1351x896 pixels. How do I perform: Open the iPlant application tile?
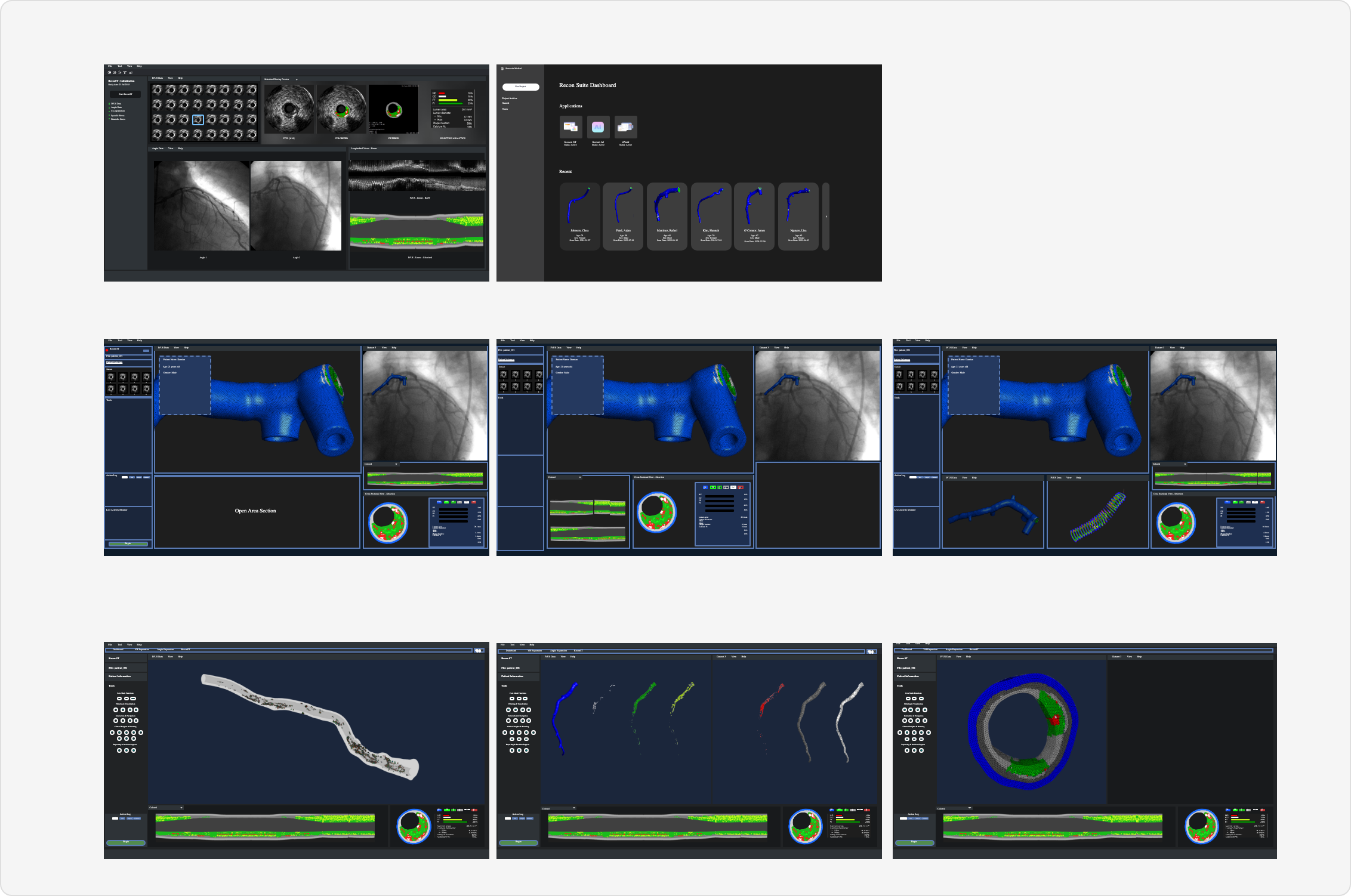tap(625, 127)
